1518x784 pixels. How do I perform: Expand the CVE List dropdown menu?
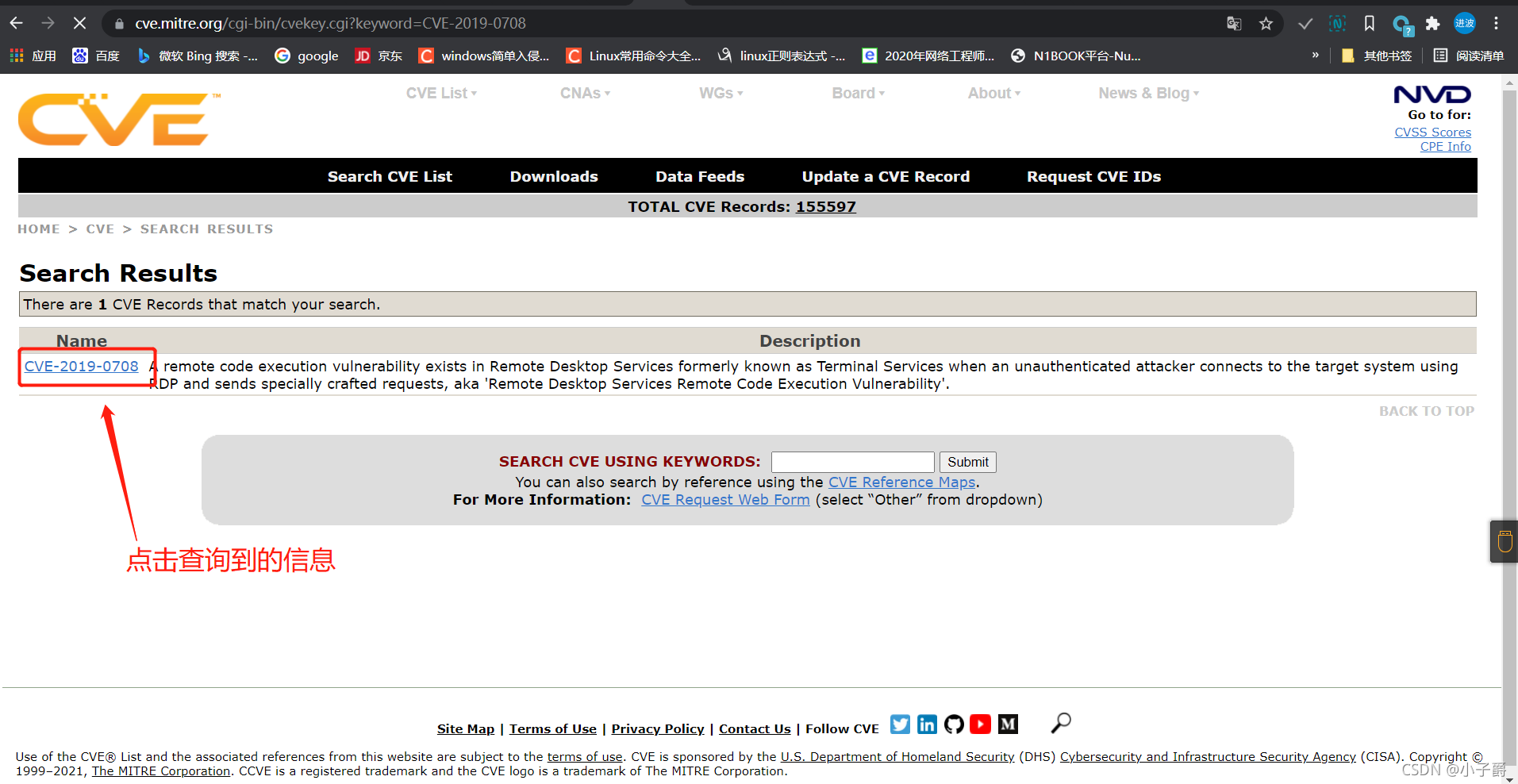tap(441, 93)
